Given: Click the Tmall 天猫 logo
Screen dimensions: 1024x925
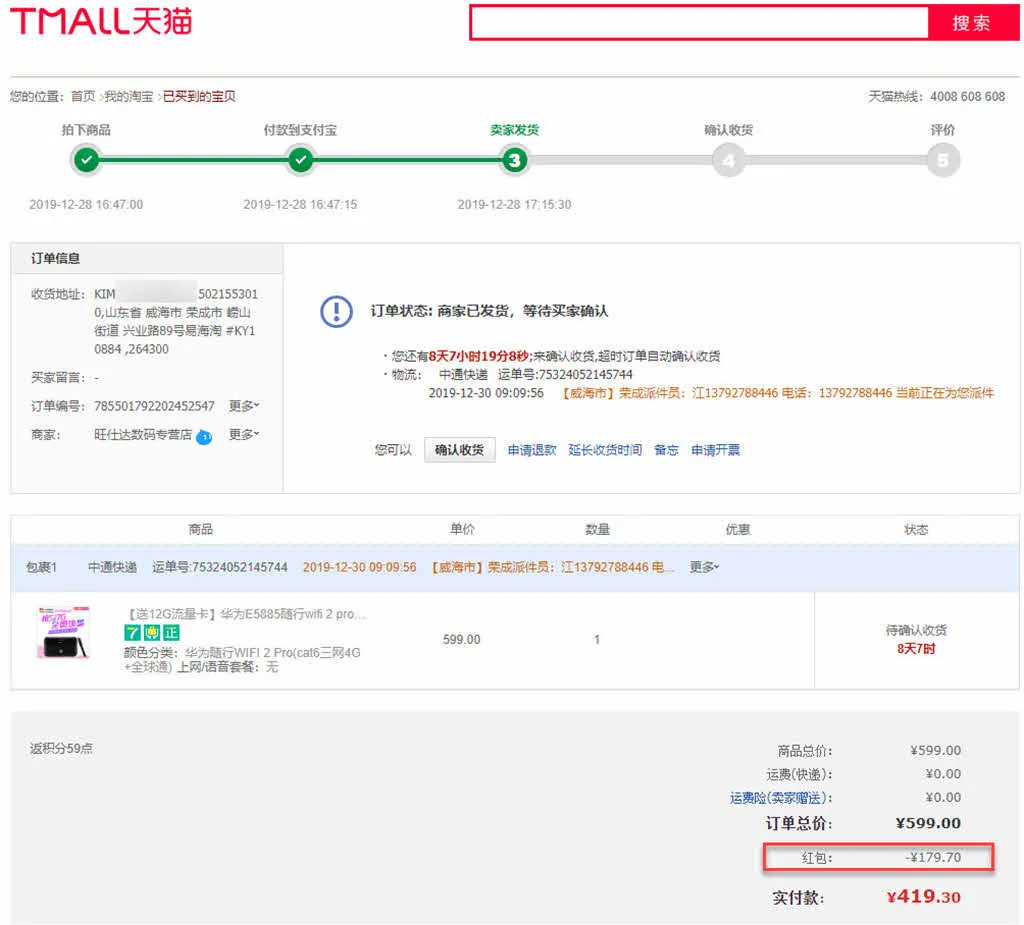Looking at the screenshot, I should point(100,21).
